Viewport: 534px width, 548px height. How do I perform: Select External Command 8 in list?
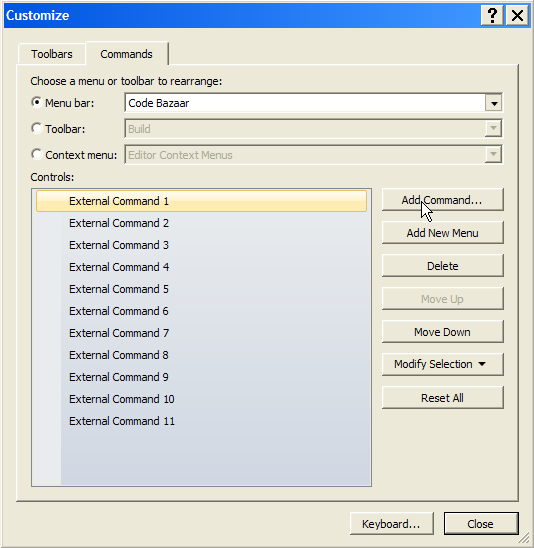[201, 355]
